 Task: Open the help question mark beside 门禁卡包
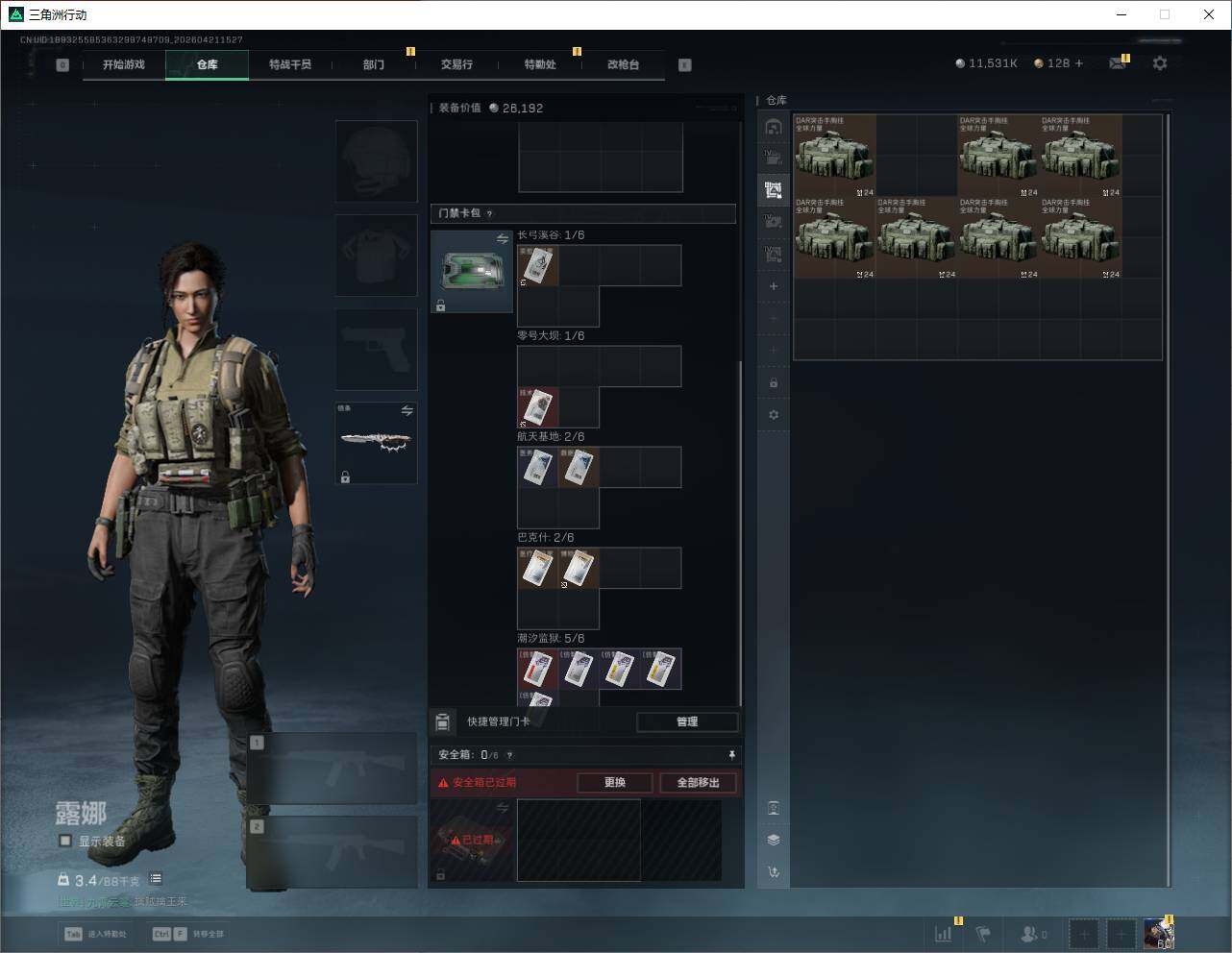coord(489,213)
